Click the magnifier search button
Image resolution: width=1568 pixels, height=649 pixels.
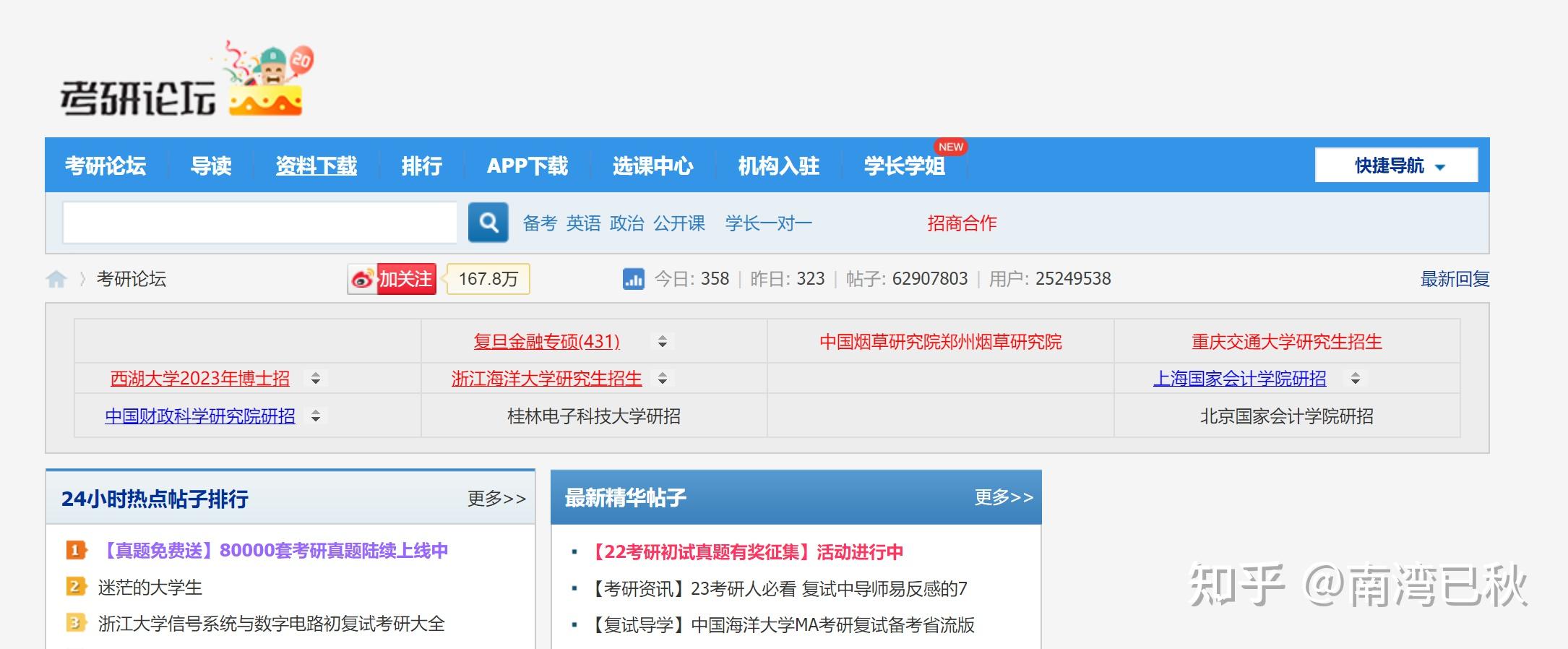488,223
